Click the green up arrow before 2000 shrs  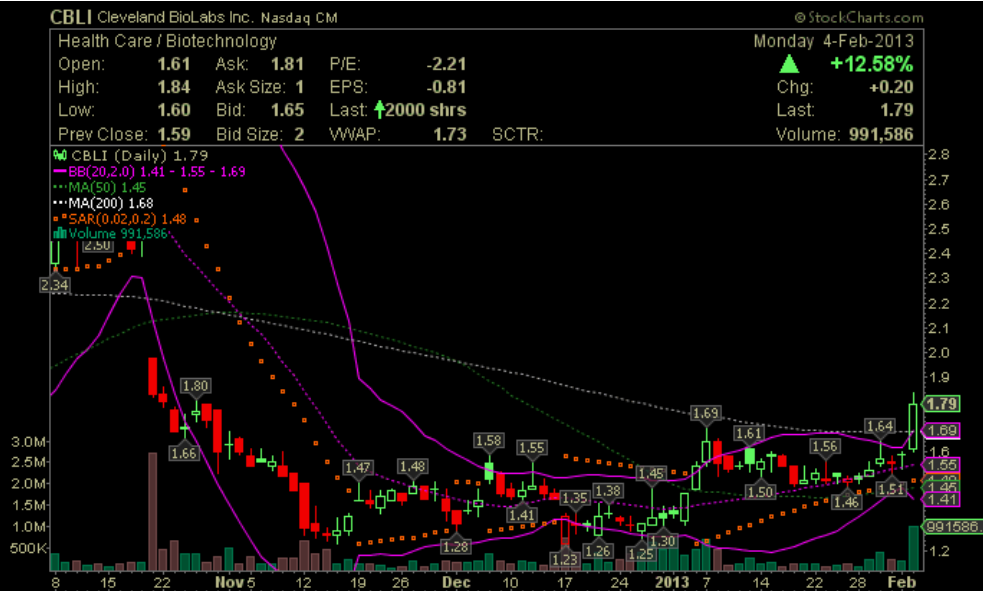click(x=379, y=110)
